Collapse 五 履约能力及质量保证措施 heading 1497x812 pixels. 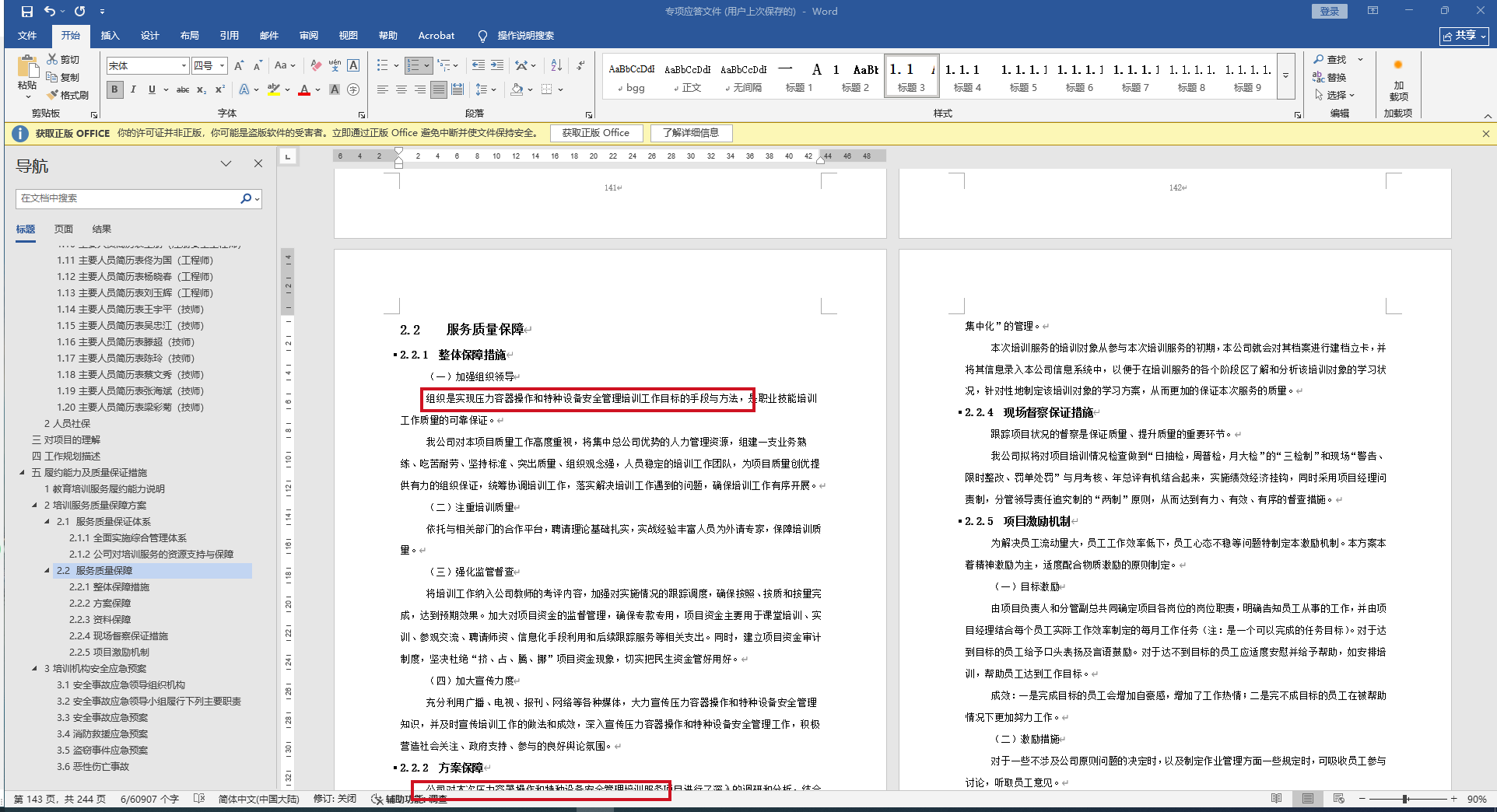point(23,472)
